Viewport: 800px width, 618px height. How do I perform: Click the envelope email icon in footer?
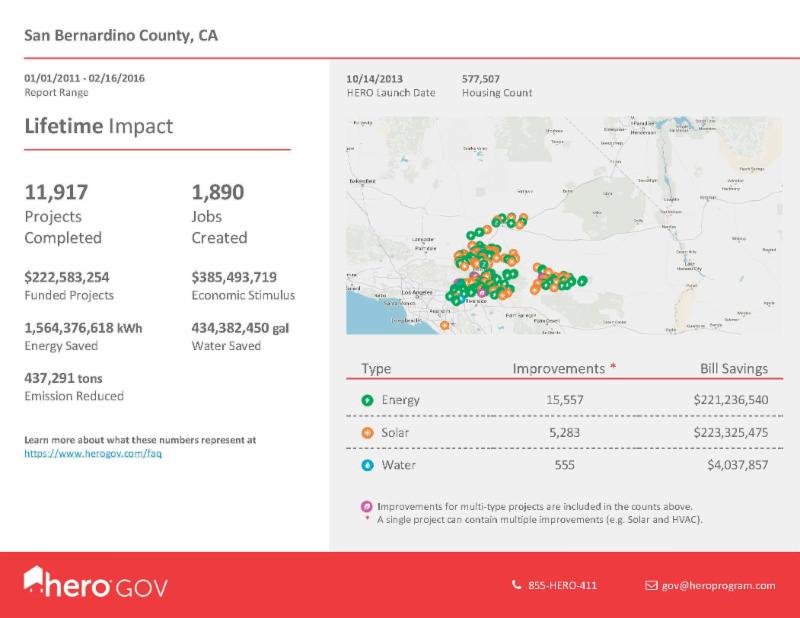pos(651,585)
